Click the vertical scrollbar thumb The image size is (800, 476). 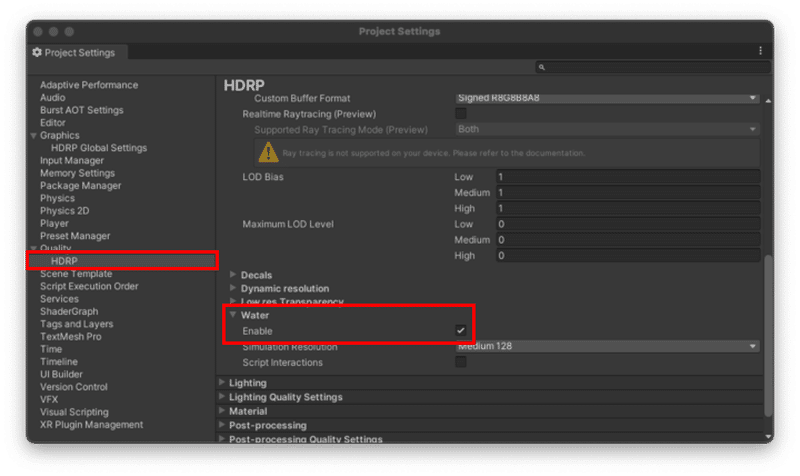tap(768, 335)
